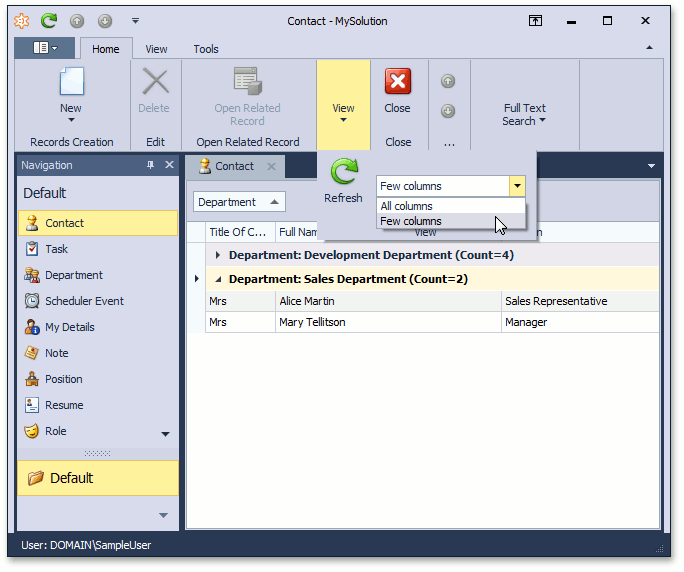Screen dimensions: 684x572
Task: Switch to the Tools ribbon tab
Action: click(x=206, y=49)
